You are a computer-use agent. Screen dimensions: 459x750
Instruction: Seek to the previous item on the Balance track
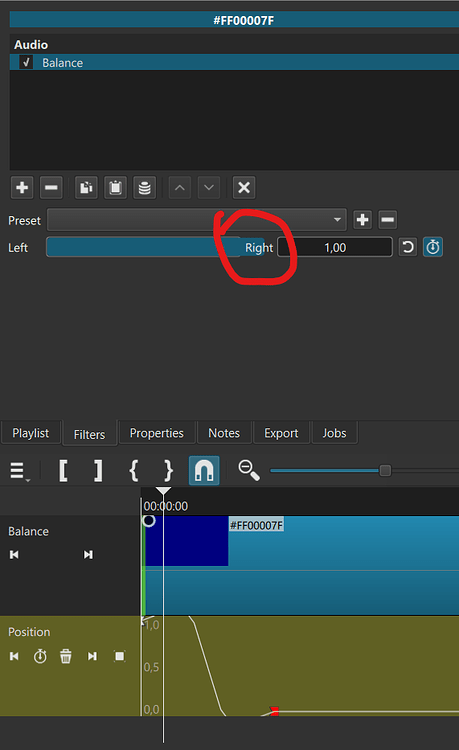point(14,554)
